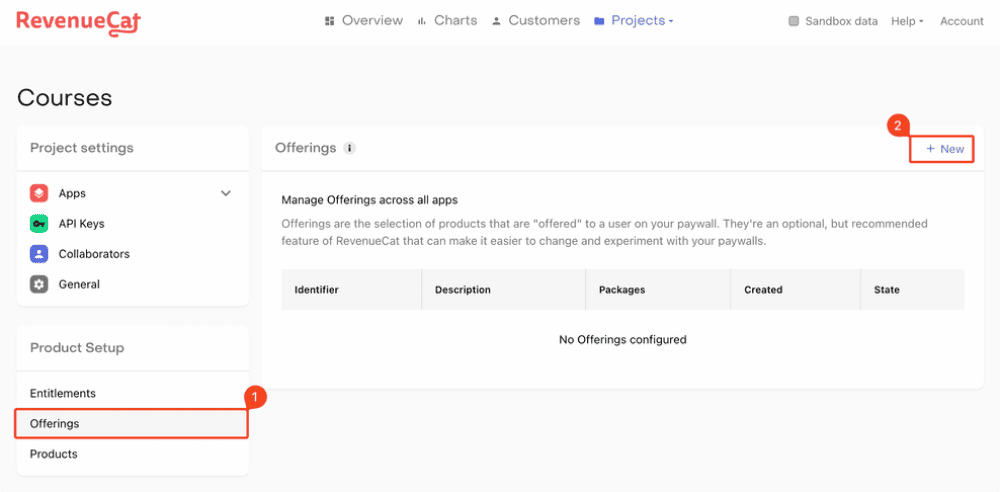
Task: Open the Projects dropdown menu
Action: [x=634, y=21]
